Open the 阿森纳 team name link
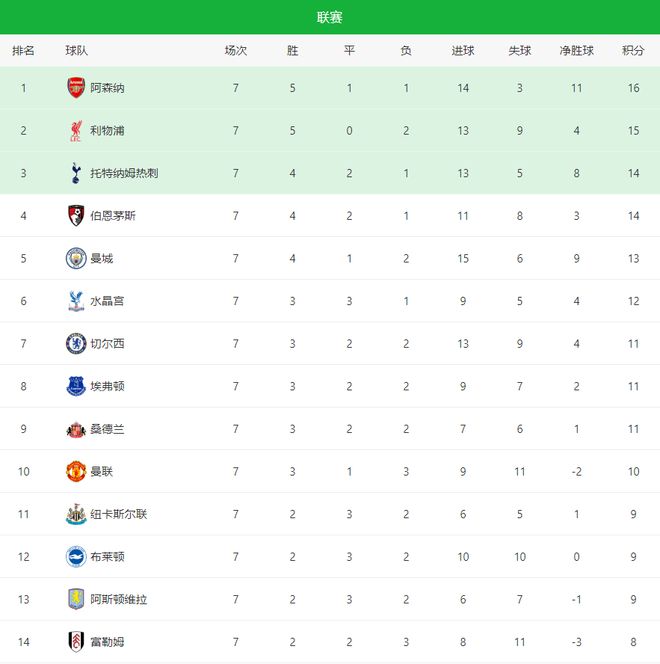 pyautogui.click(x=107, y=88)
